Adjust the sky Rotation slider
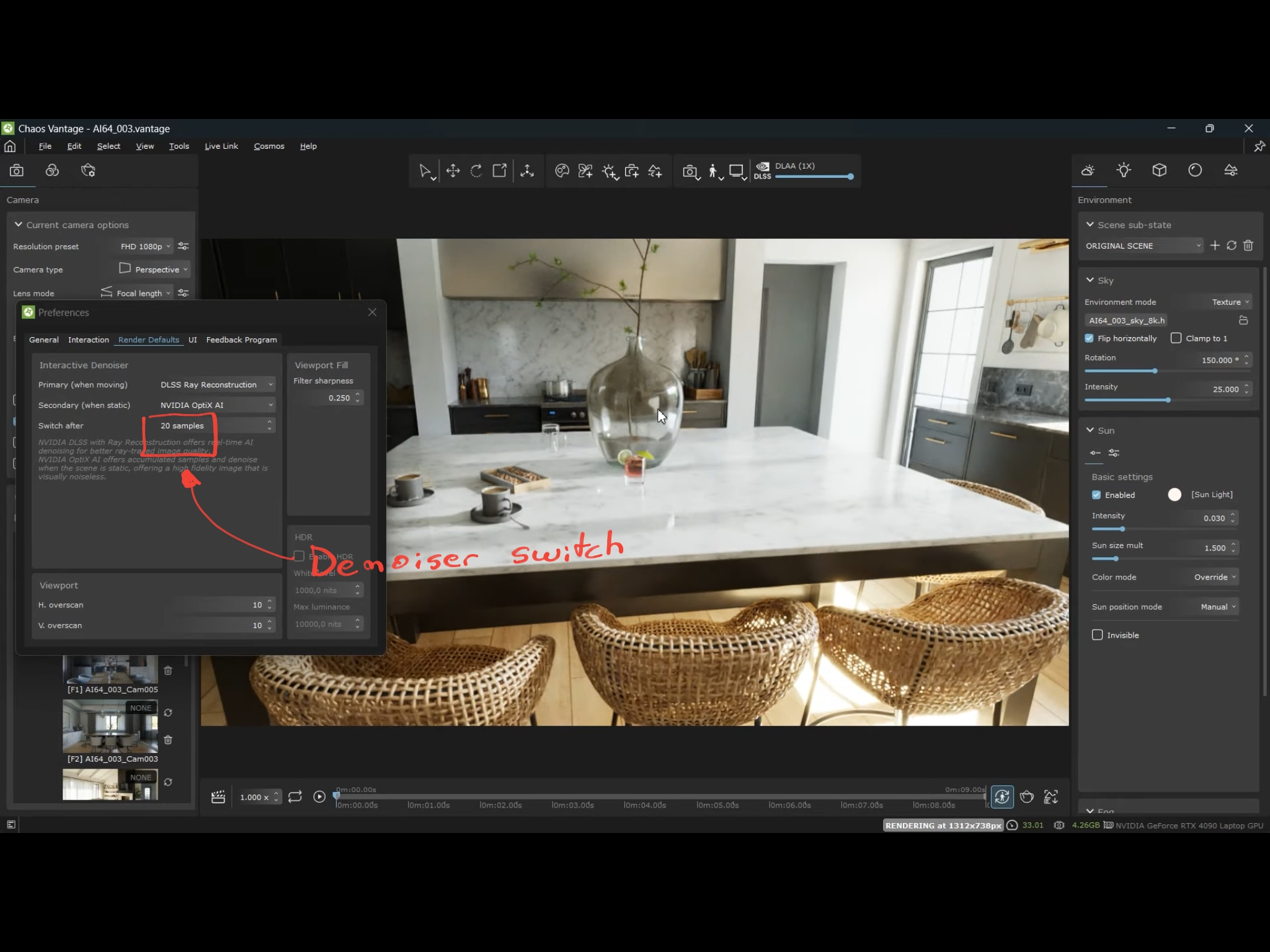The width and height of the screenshot is (1270, 952). tap(1155, 371)
